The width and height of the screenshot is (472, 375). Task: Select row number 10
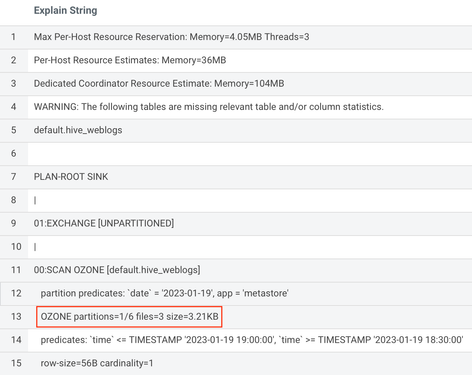point(236,247)
